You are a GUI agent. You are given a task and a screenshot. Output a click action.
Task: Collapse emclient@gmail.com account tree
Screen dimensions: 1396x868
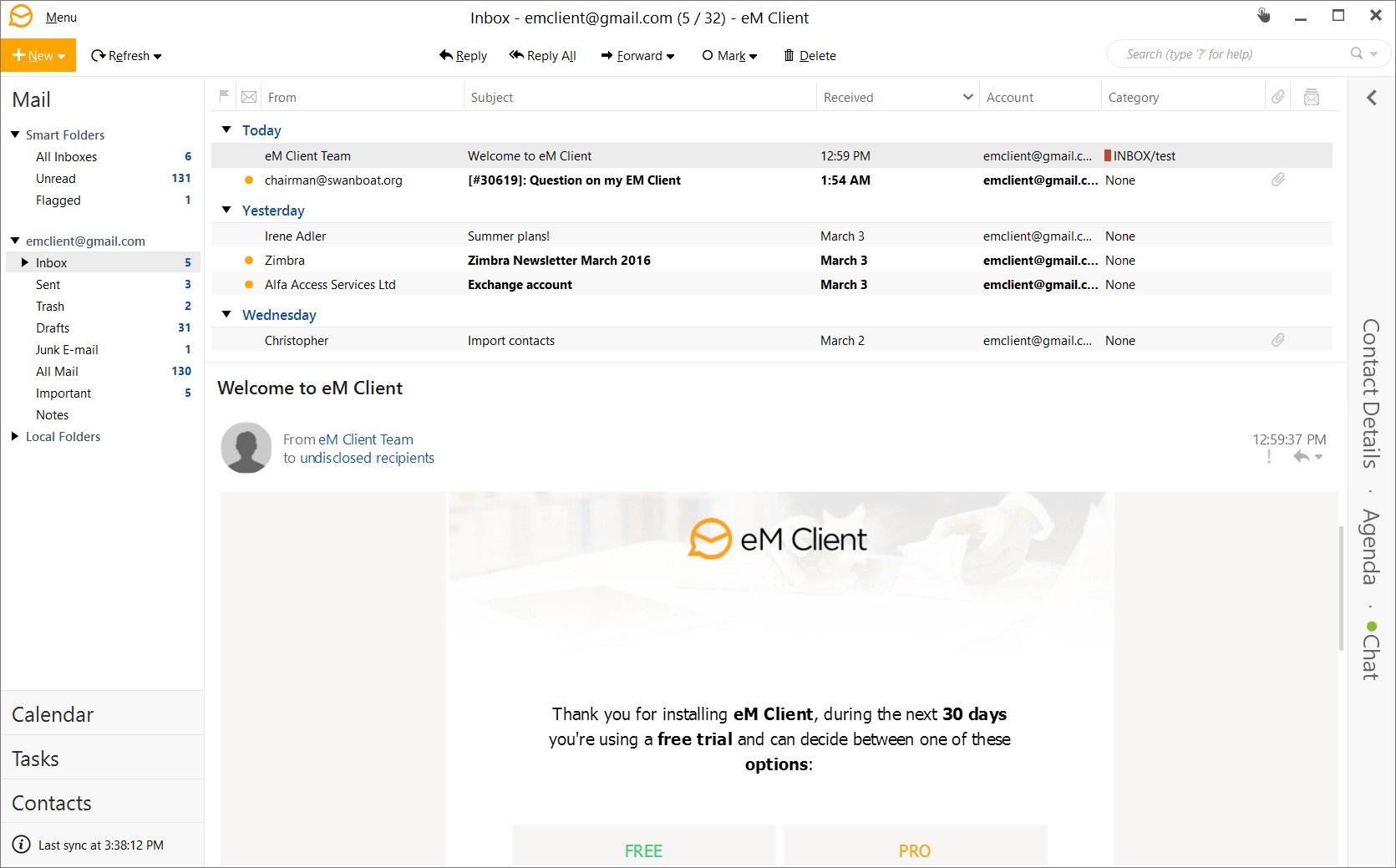(15, 240)
